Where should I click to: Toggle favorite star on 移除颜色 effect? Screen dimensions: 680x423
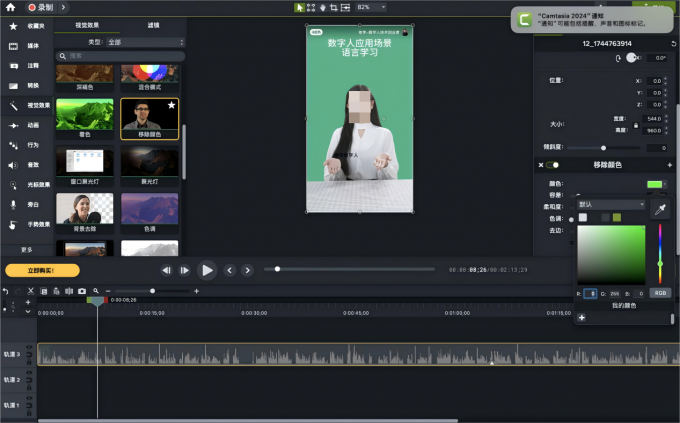[172, 105]
